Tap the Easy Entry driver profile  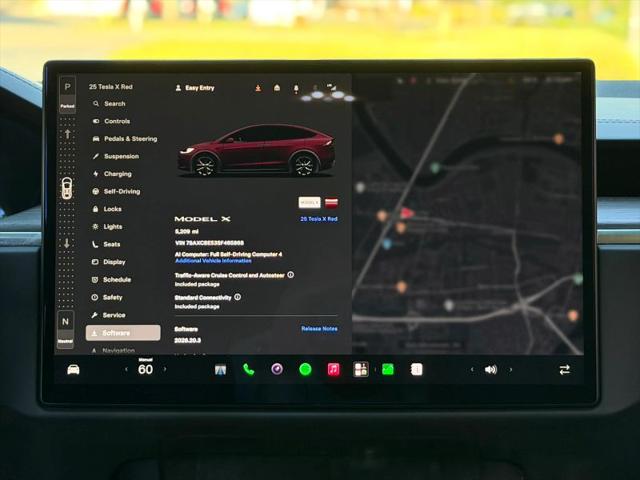pos(195,88)
